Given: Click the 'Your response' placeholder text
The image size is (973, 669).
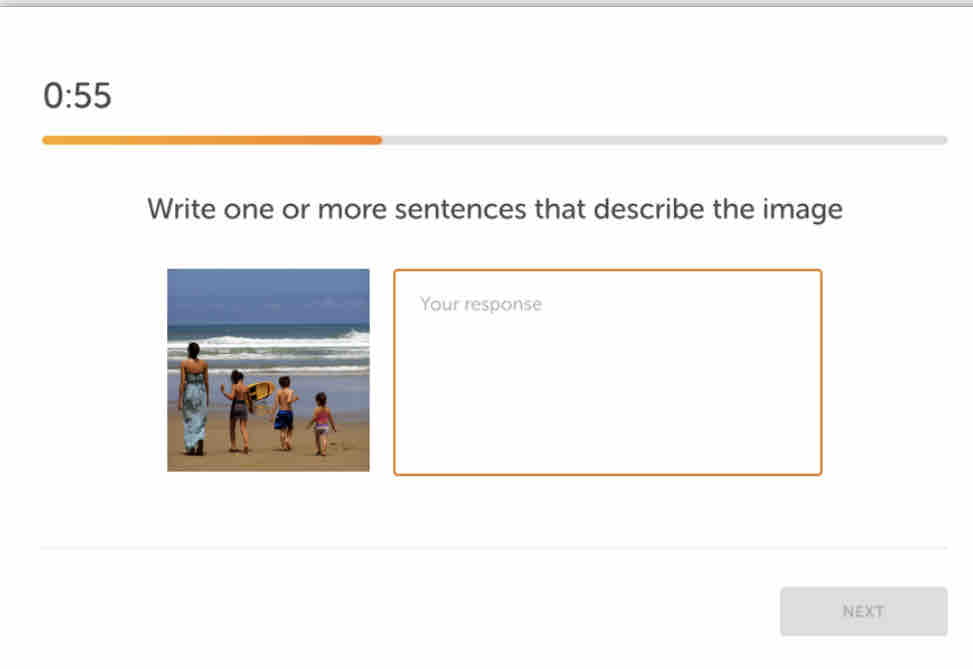Looking at the screenshot, I should 480,304.
